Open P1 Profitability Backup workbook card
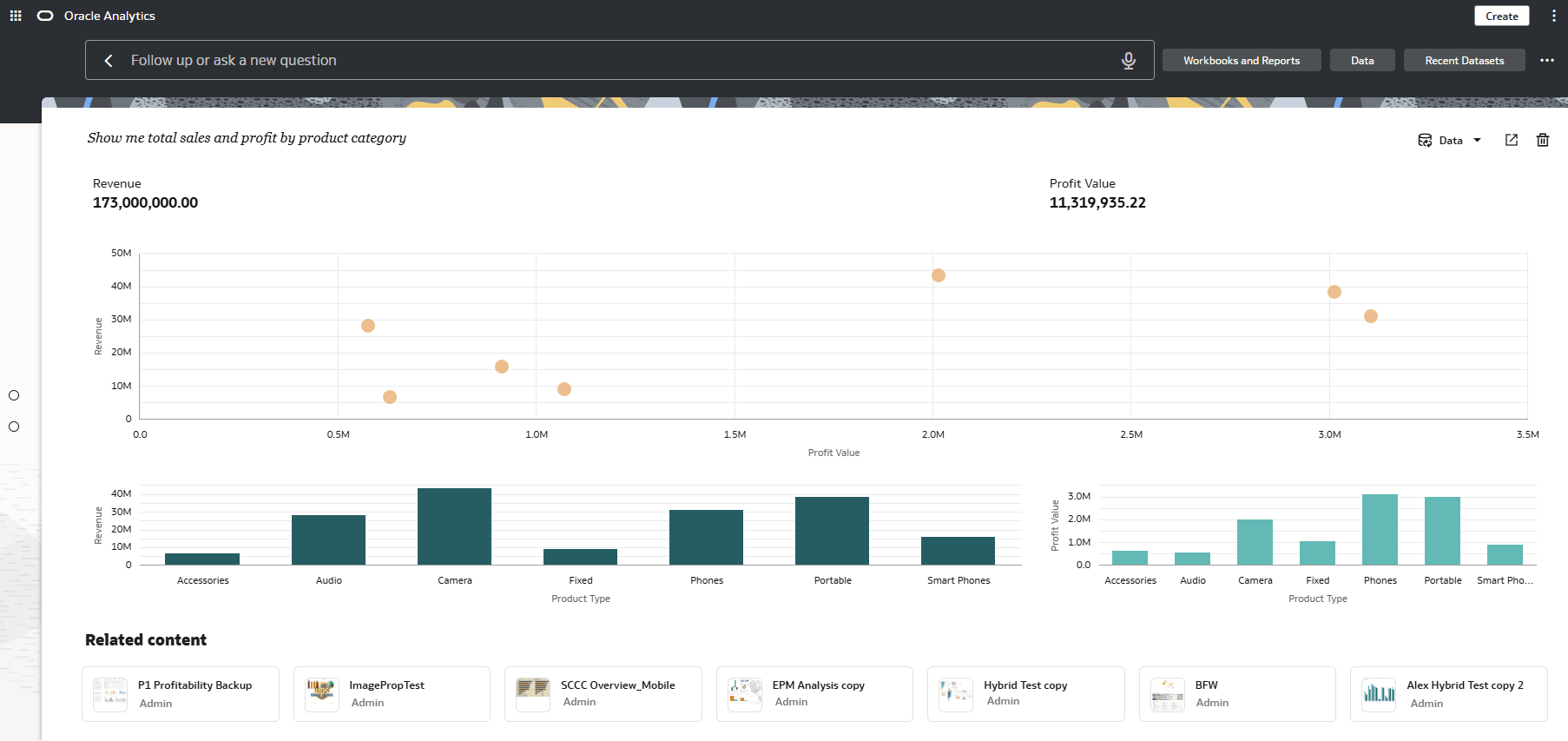The width and height of the screenshot is (1568, 741). click(181, 694)
